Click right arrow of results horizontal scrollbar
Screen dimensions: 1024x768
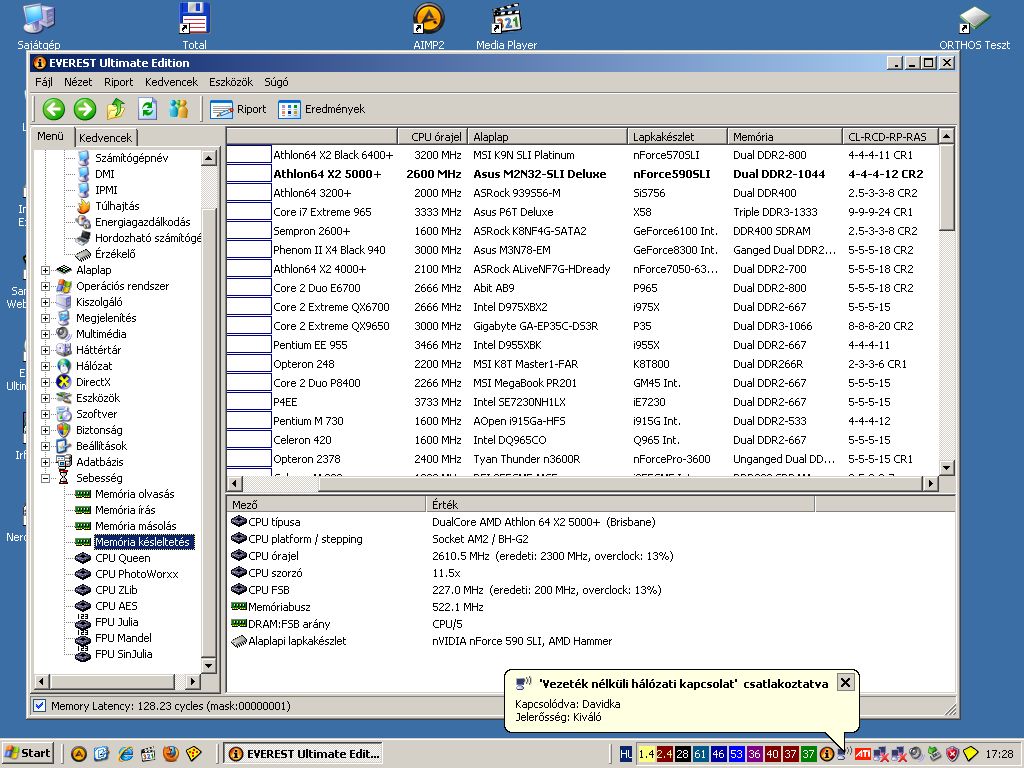931,483
